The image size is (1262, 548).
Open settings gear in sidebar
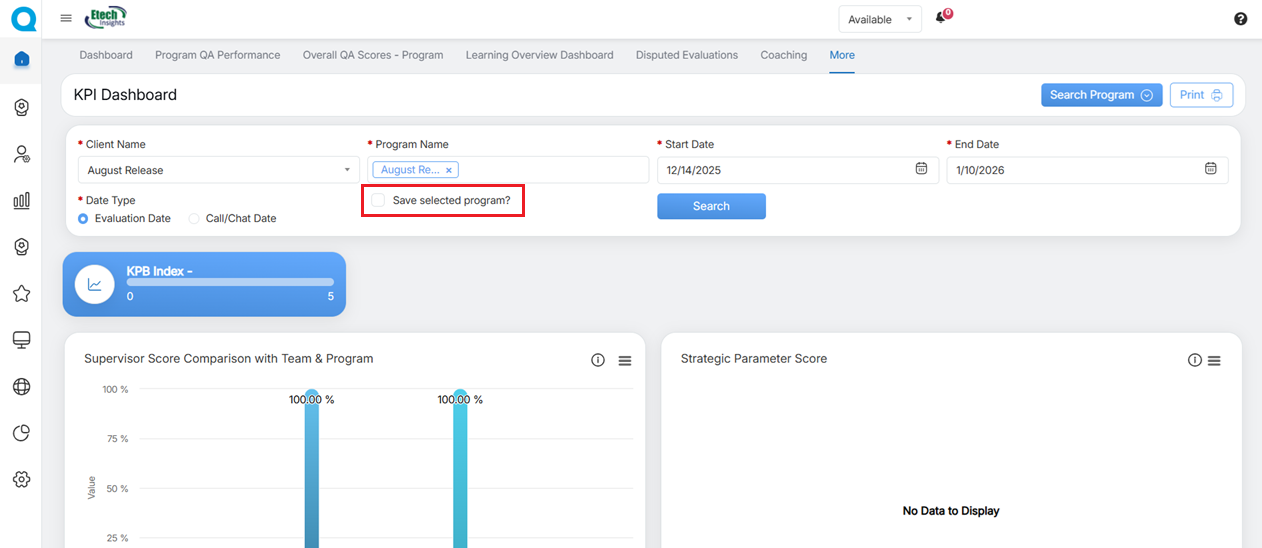pos(21,480)
